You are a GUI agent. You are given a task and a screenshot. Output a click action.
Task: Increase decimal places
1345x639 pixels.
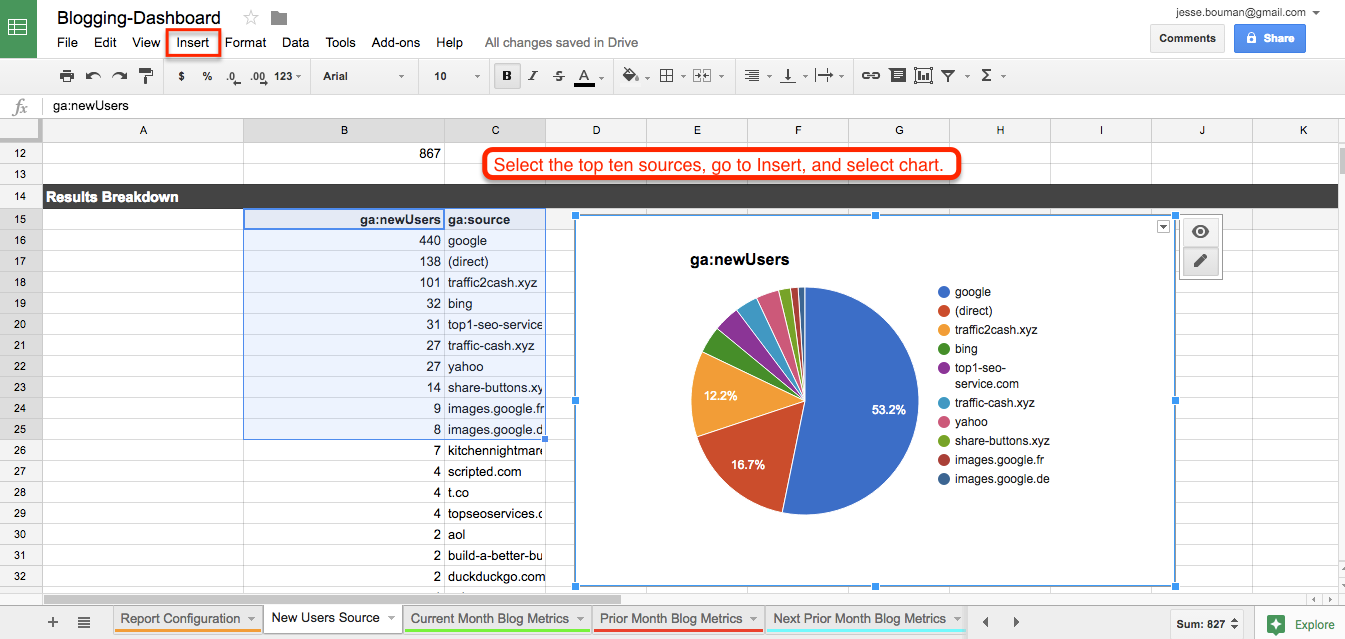point(258,76)
